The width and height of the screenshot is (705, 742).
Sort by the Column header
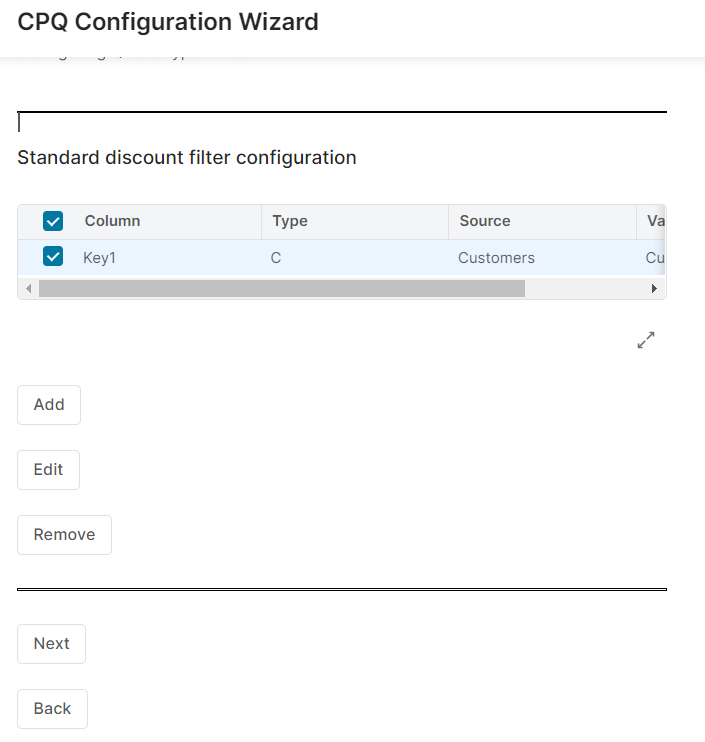coord(112,221)
